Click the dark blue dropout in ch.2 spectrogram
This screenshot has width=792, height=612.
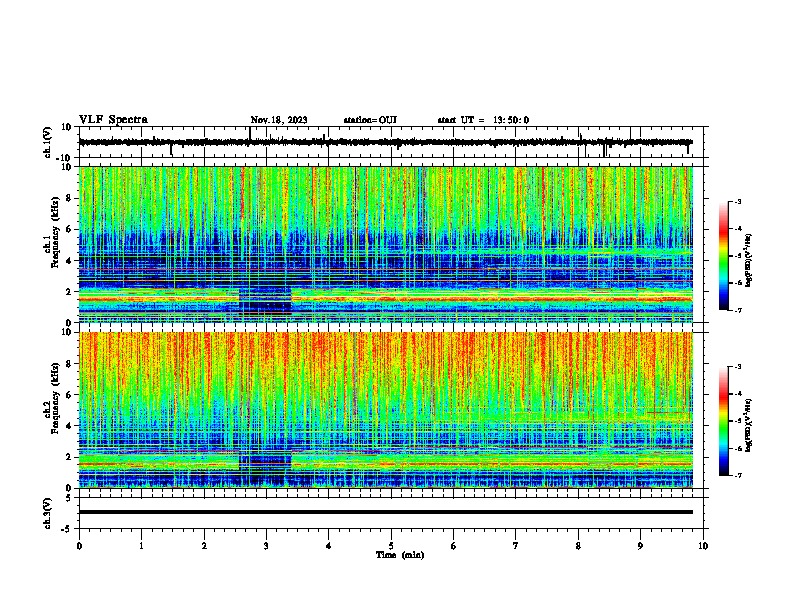coord(265,462)
